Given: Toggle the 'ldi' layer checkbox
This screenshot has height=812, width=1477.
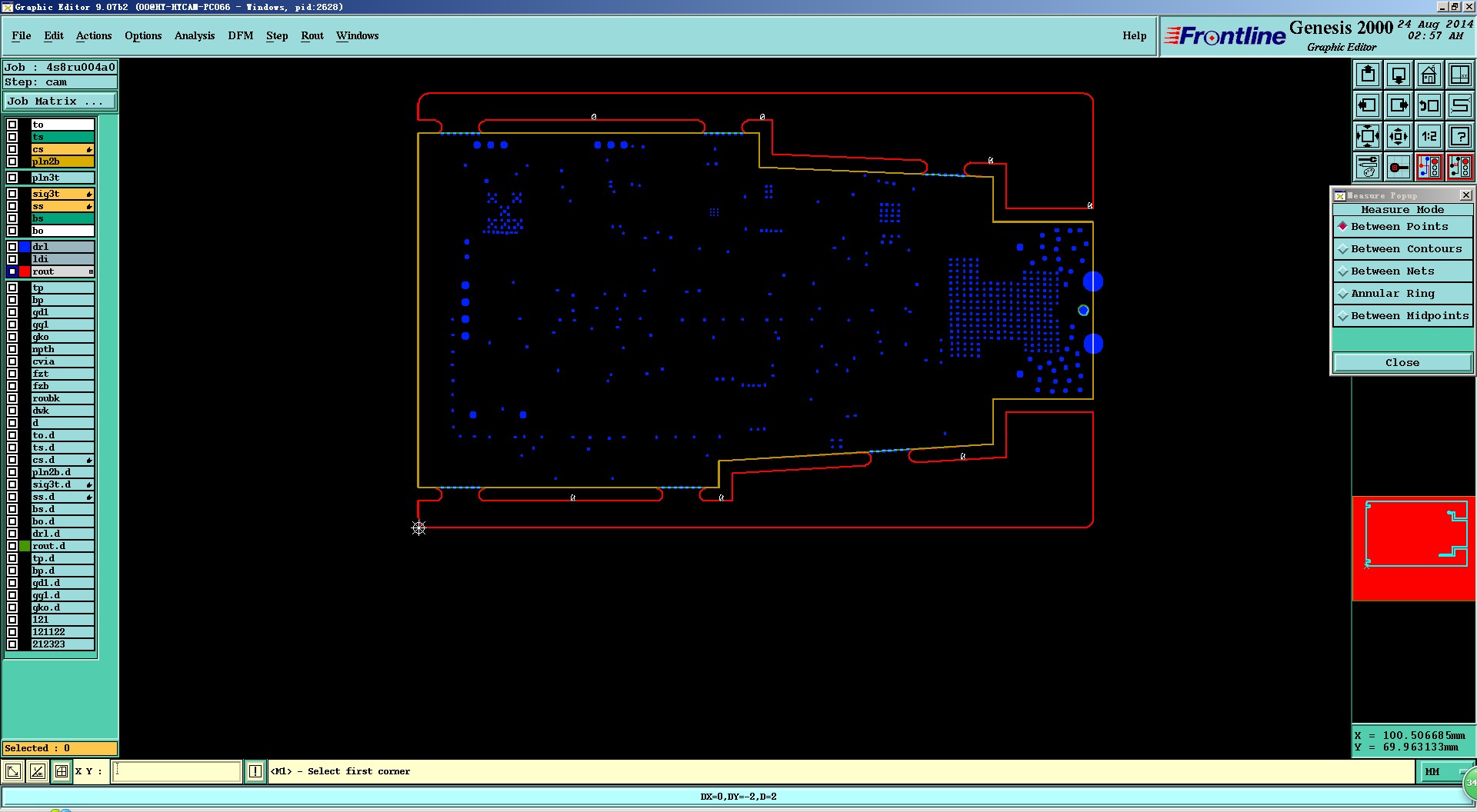Looking at the screenshot, I should click(x=12, y=259).
